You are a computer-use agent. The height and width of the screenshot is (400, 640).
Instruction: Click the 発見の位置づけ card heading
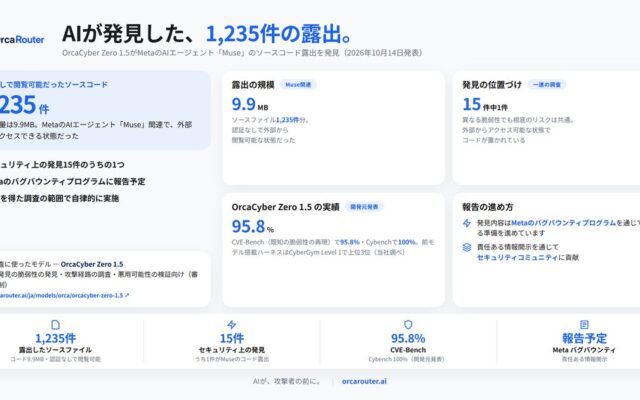coord(492,84)
